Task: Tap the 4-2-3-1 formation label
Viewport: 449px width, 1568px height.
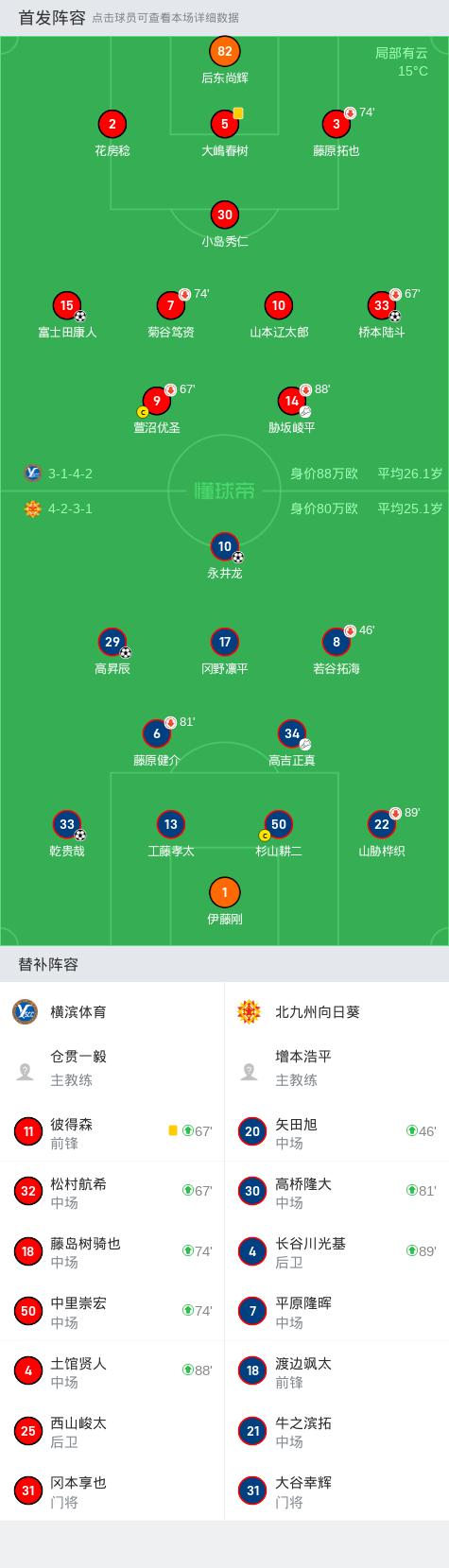Action: pyautogui.click(x=70, y=508)
